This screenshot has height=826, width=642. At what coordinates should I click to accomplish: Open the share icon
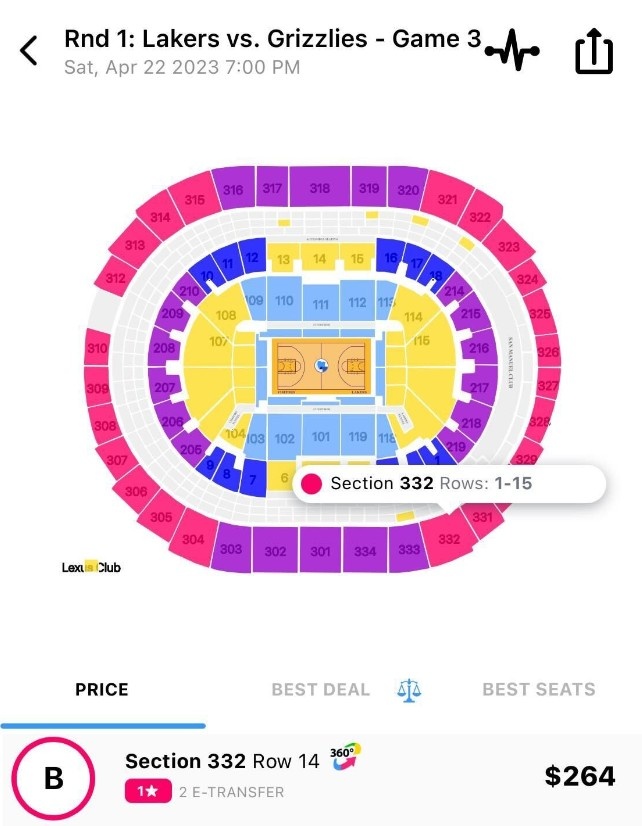593,51
